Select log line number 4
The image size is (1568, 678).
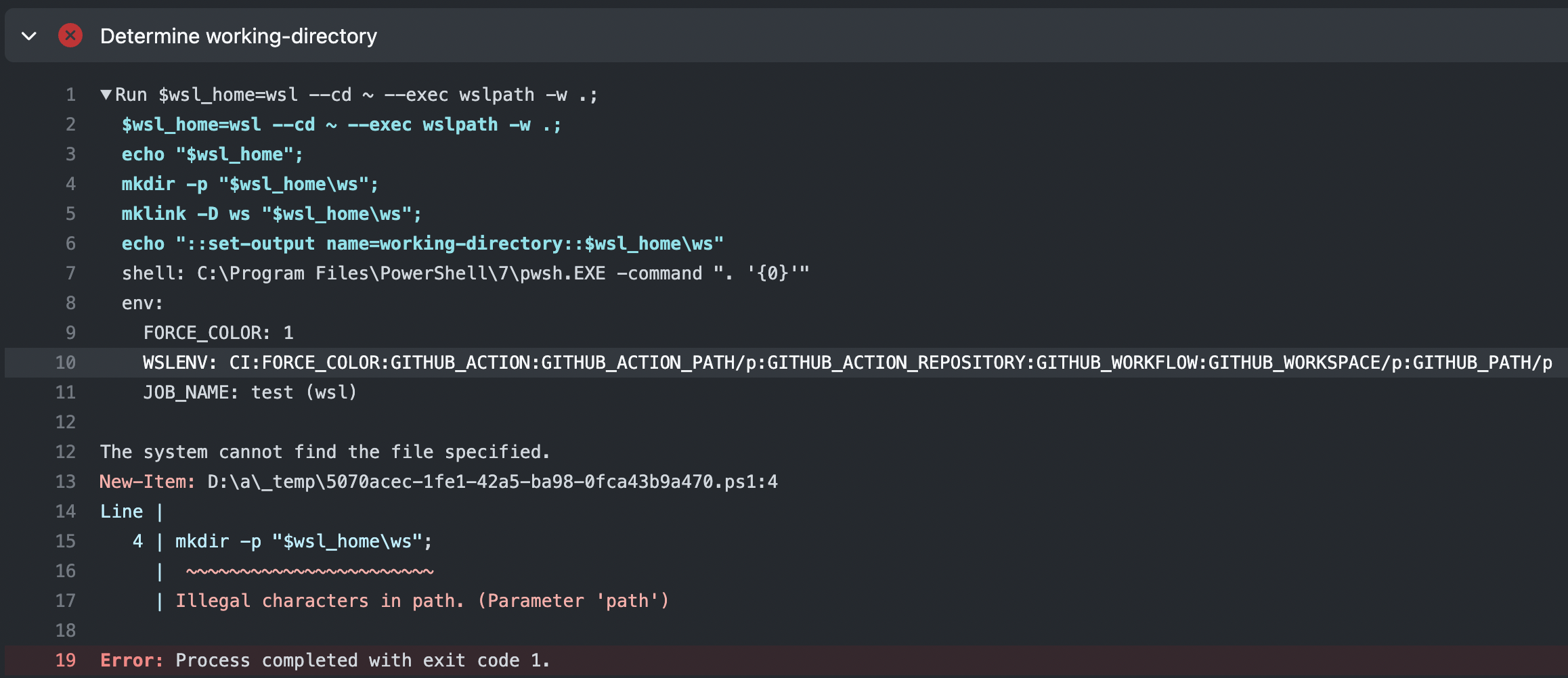pyautogui.click(x=70, y=184)
